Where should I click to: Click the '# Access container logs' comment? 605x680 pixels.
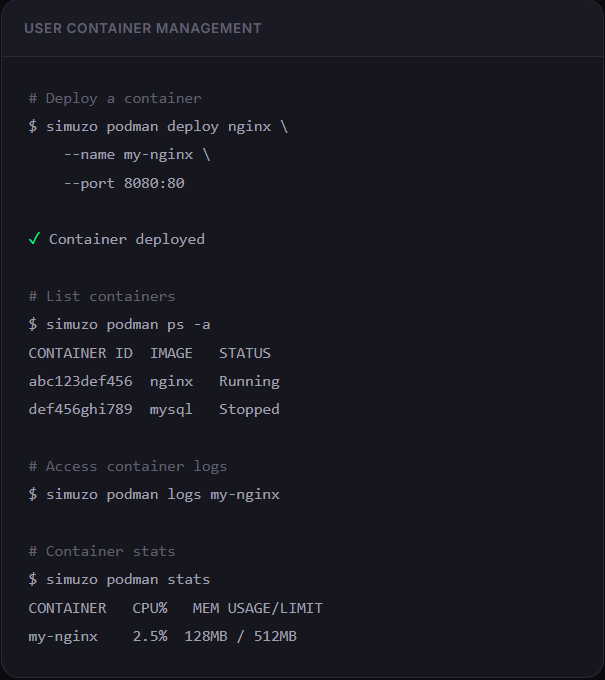[x=128, y=467]
